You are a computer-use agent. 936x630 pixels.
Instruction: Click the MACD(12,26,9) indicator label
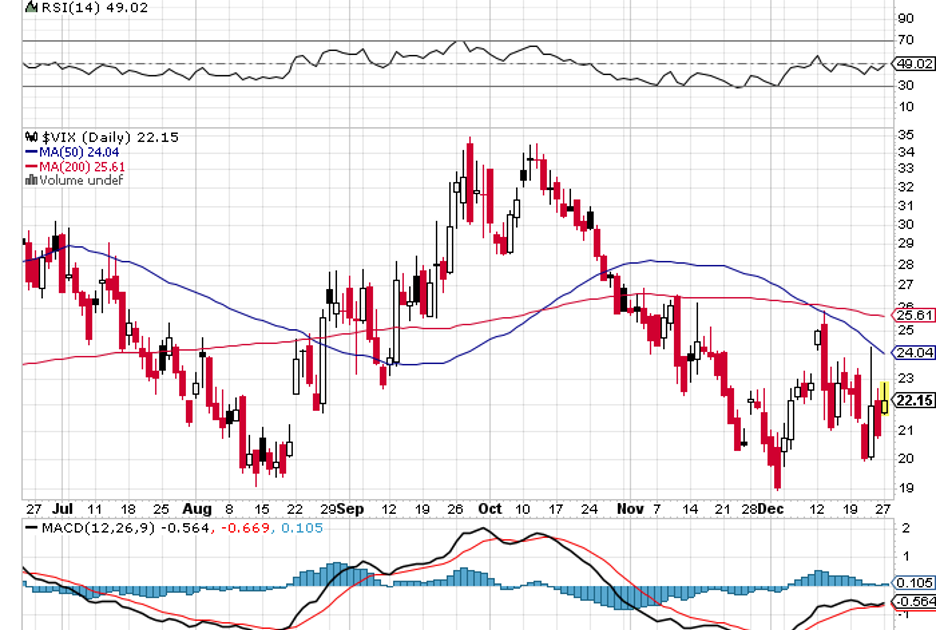[x=88, y=527]
